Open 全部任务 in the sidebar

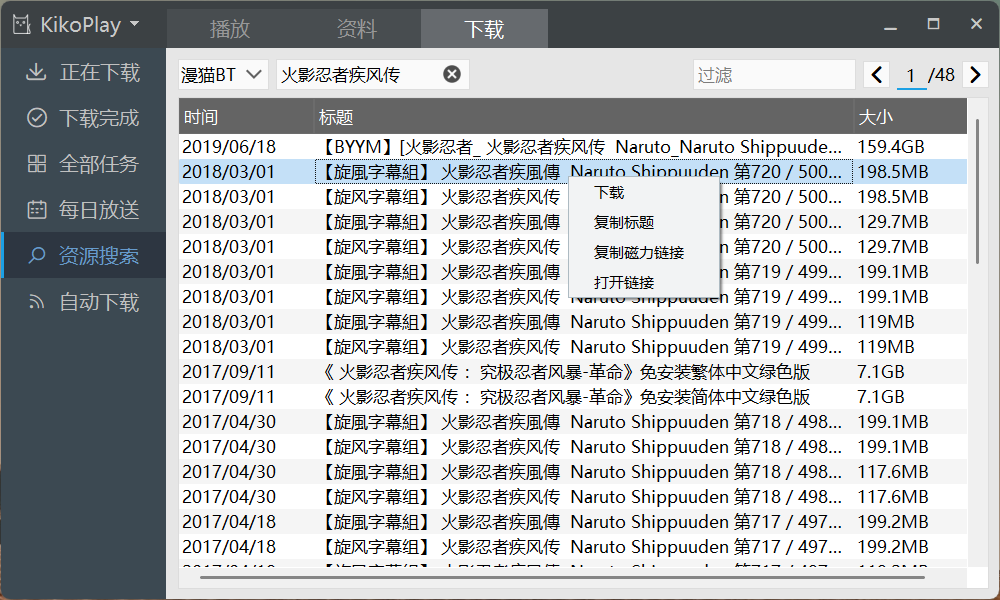(84, 164)
